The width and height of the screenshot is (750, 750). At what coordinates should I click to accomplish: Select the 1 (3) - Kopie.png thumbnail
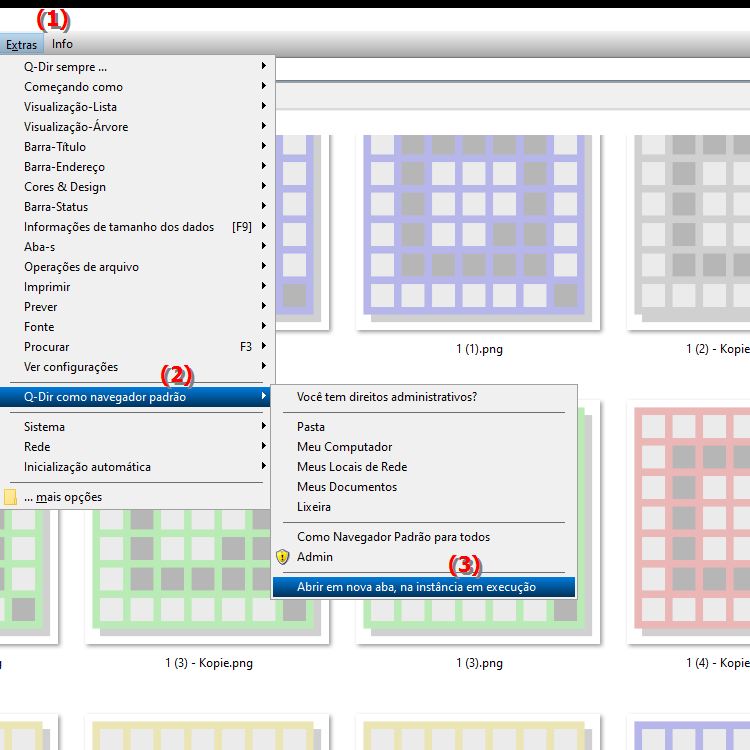click(207, 576)
